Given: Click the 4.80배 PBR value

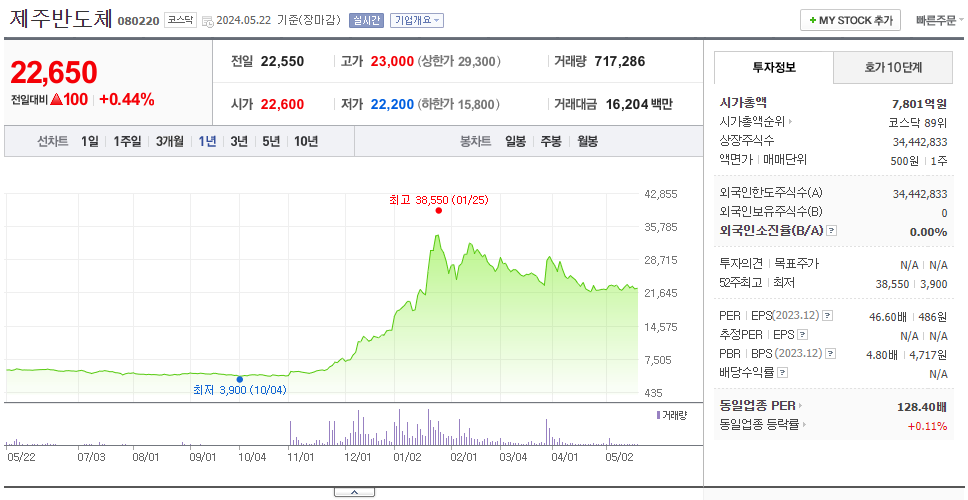Looking at the screenshot, I should point(883,355).
